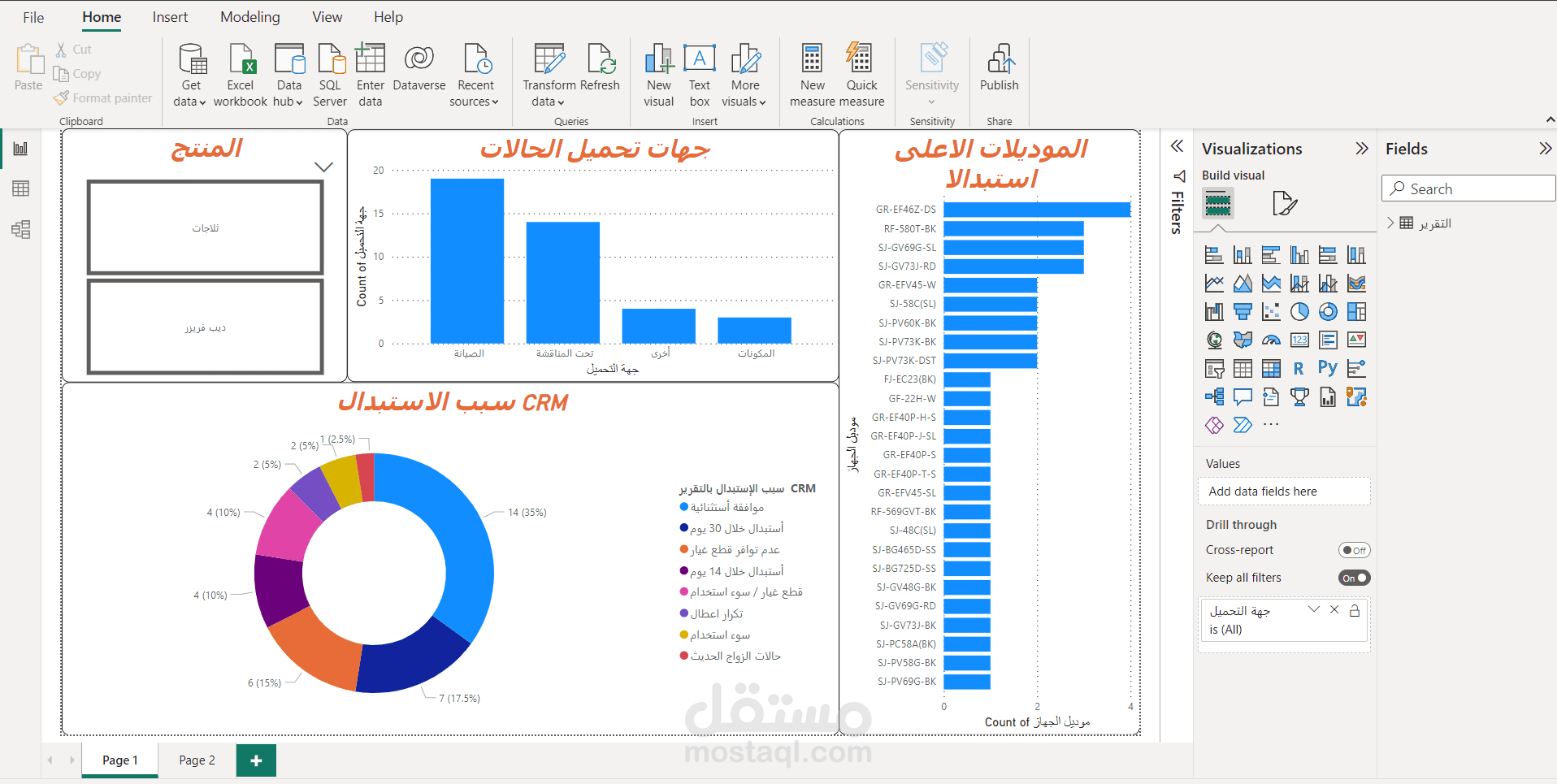
Task: Click the Build visual tab icon
Action: click(x=1217, y=203)
